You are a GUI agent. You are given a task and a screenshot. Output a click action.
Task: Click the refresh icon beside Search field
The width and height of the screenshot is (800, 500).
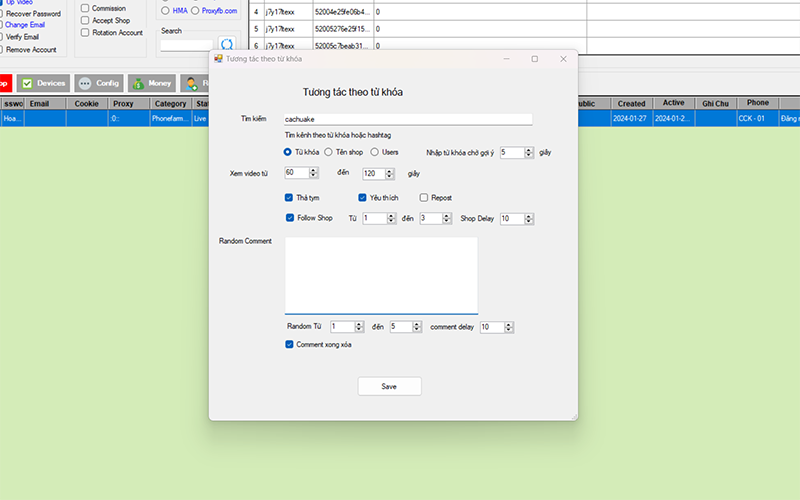(227, 44)
